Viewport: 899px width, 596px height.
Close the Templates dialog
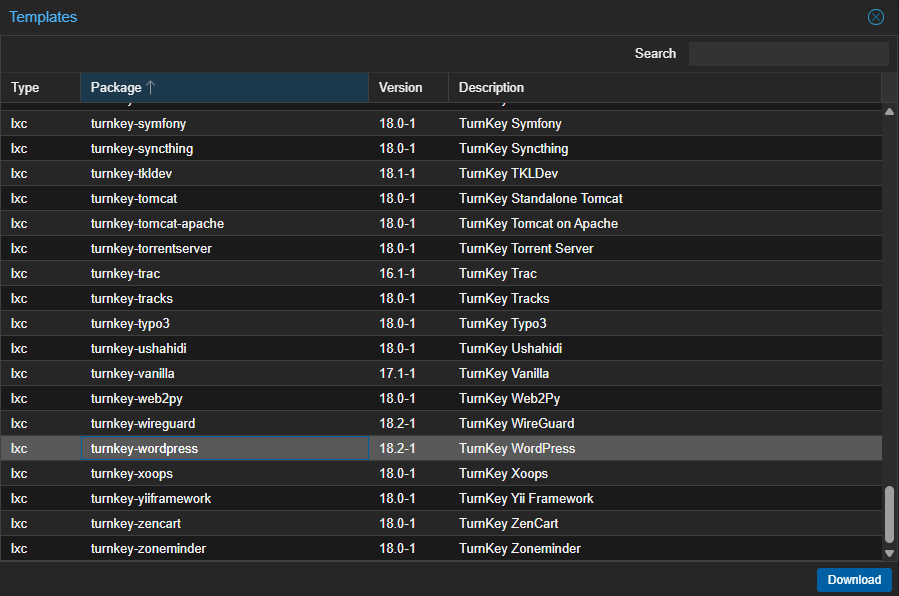[875, 17]
